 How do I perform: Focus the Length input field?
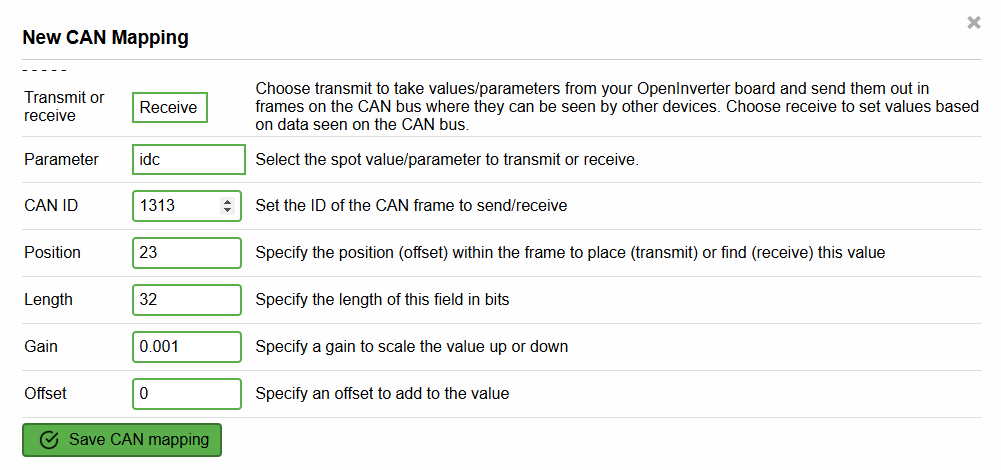[186, 300]
